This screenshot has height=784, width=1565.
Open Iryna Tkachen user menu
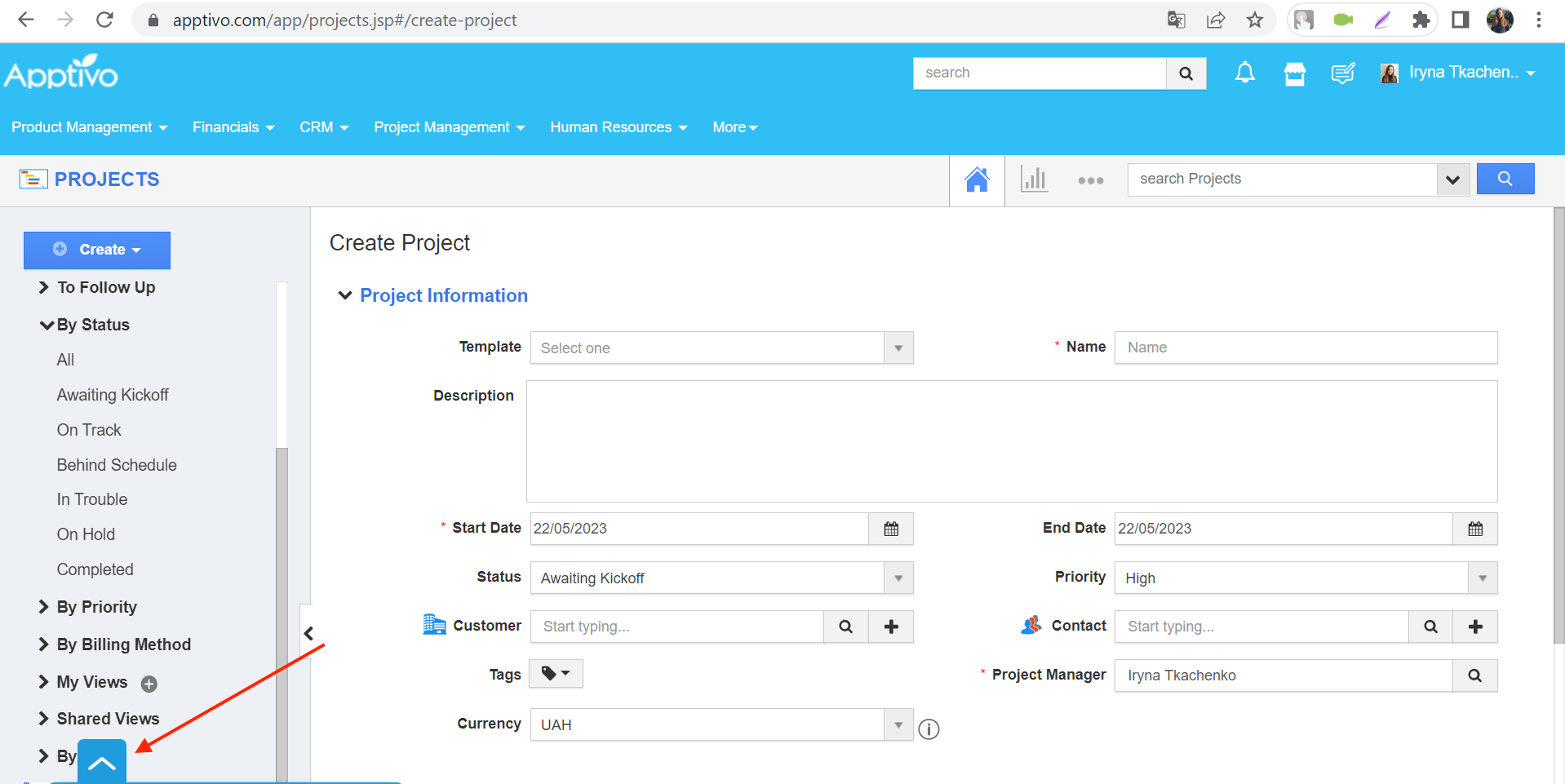[x=1458, y=73]
